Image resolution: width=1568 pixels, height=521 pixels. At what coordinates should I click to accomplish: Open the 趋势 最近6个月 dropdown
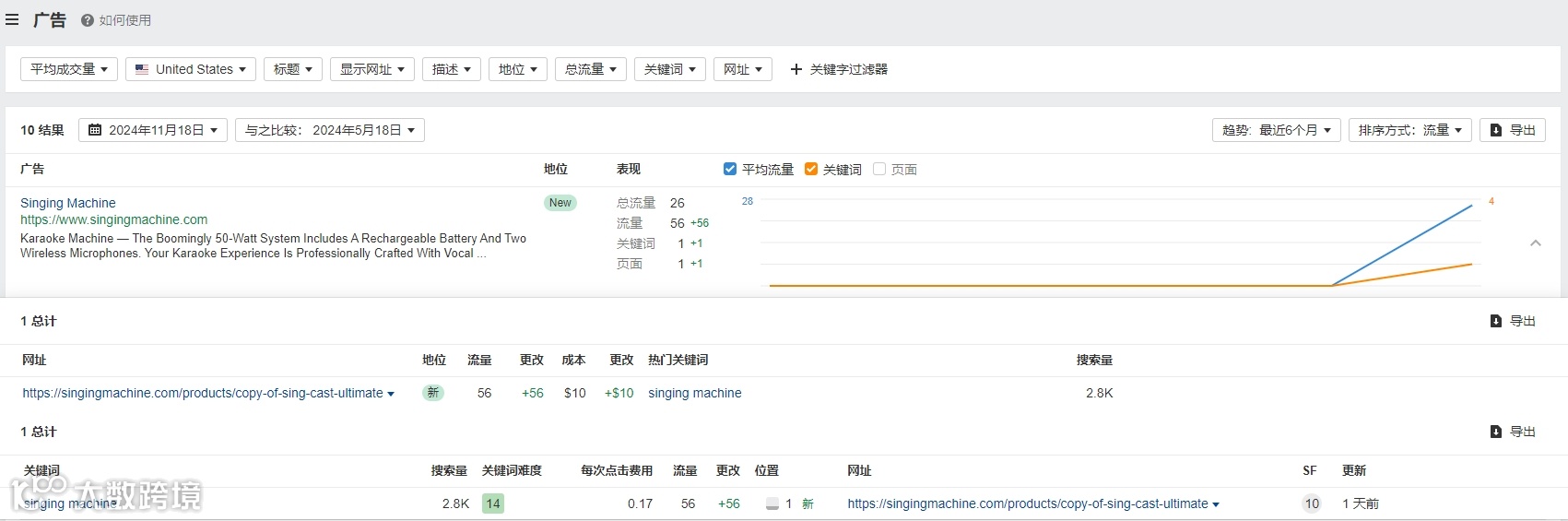tap(1277, 130)
